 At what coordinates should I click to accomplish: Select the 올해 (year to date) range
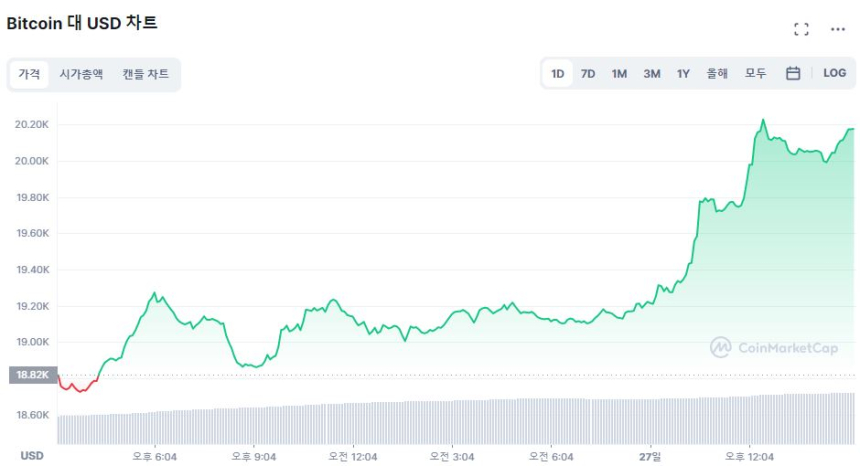tap(717, 73)
